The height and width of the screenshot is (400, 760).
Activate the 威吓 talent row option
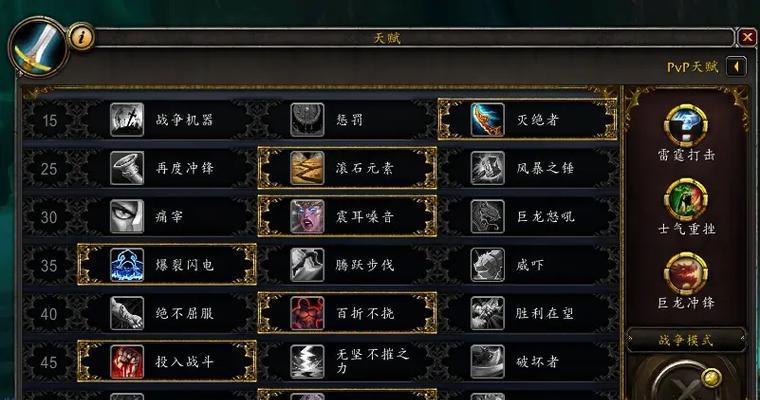(x=527, y=265)
